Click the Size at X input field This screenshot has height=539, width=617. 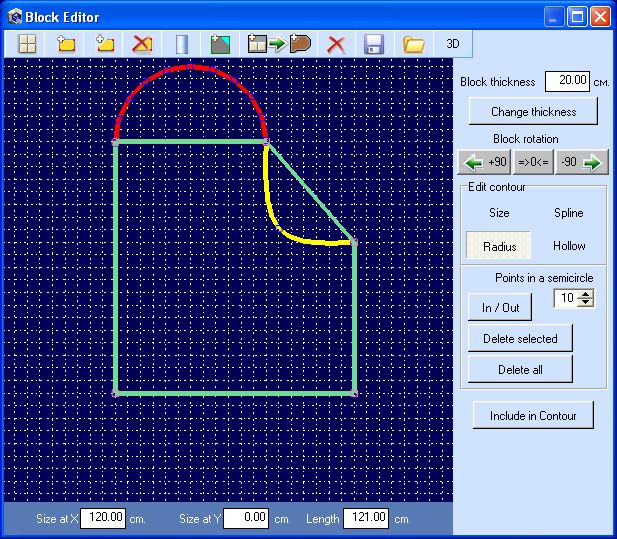coord(103,518)
